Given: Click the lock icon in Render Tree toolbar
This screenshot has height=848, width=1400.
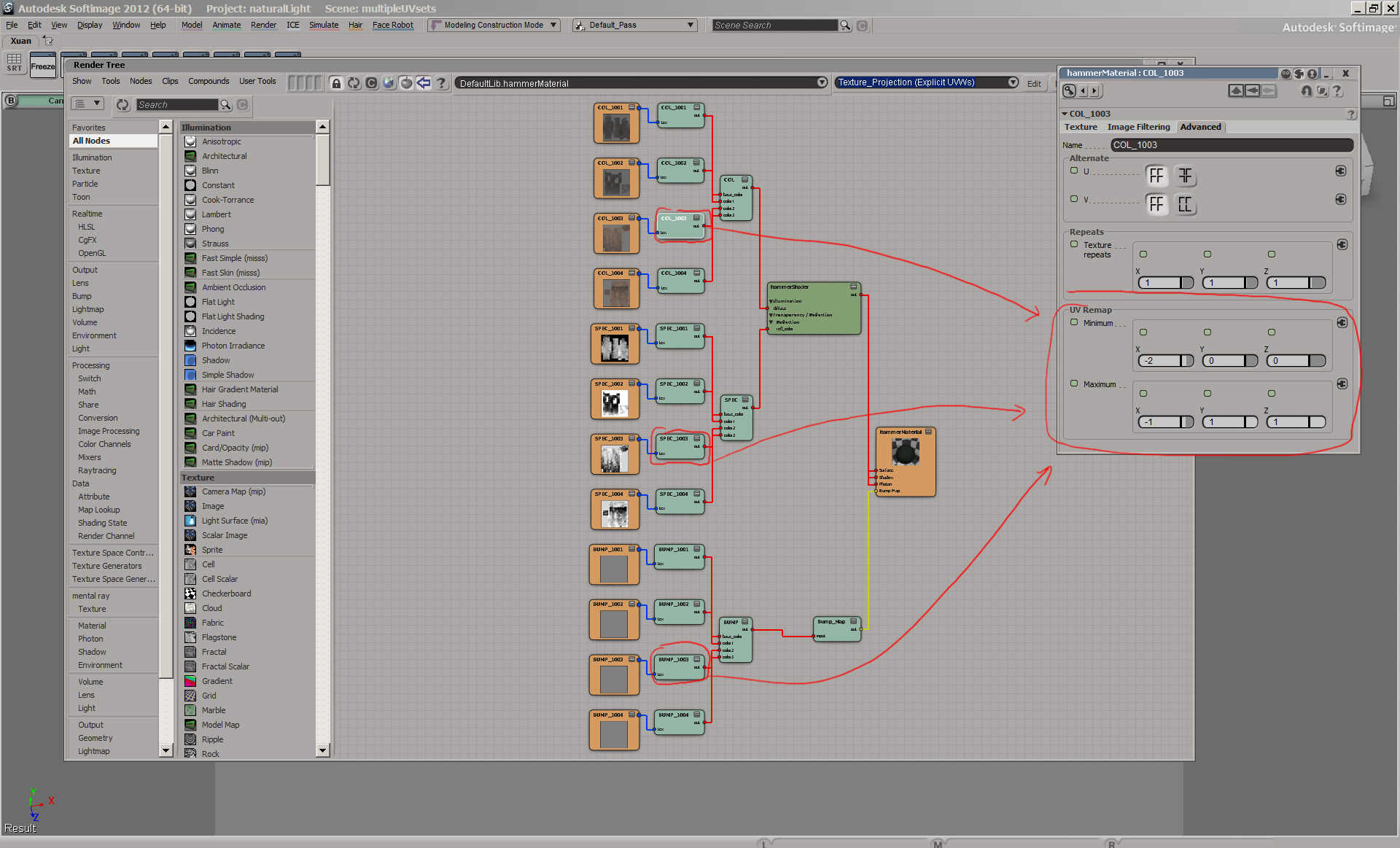Looking at the screenshot, I should (336, 83).
